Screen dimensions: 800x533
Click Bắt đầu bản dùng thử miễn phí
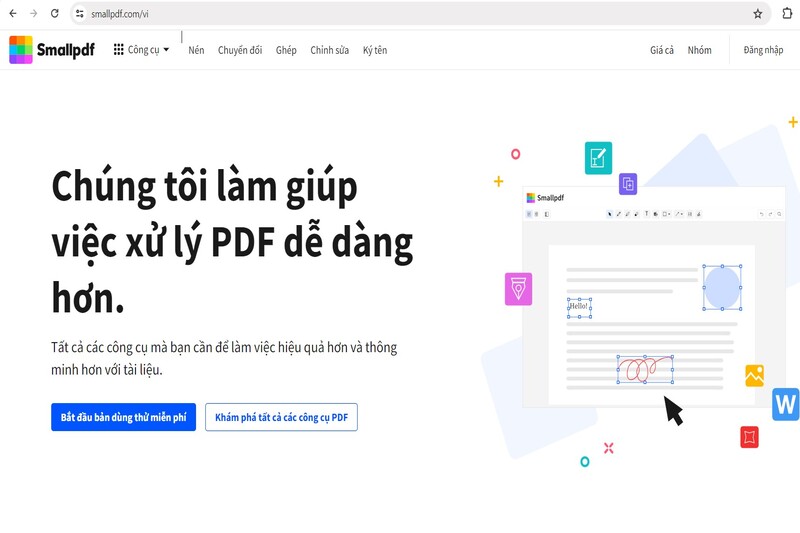(x=123, y=417)
